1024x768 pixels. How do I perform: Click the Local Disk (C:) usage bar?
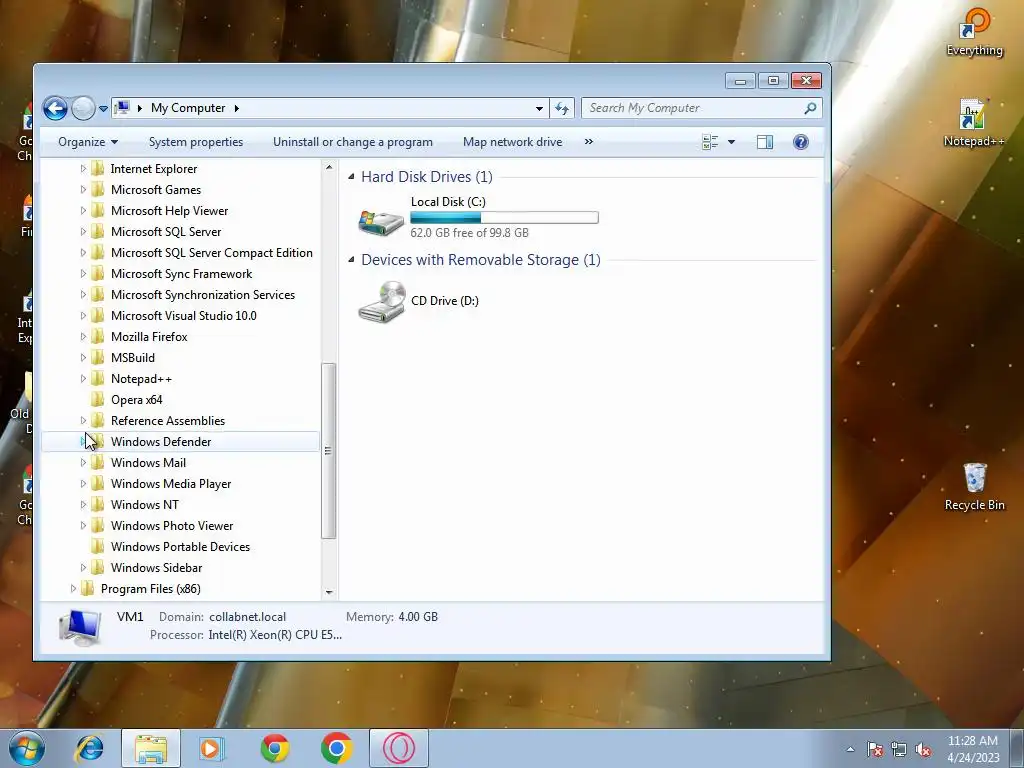504,217
